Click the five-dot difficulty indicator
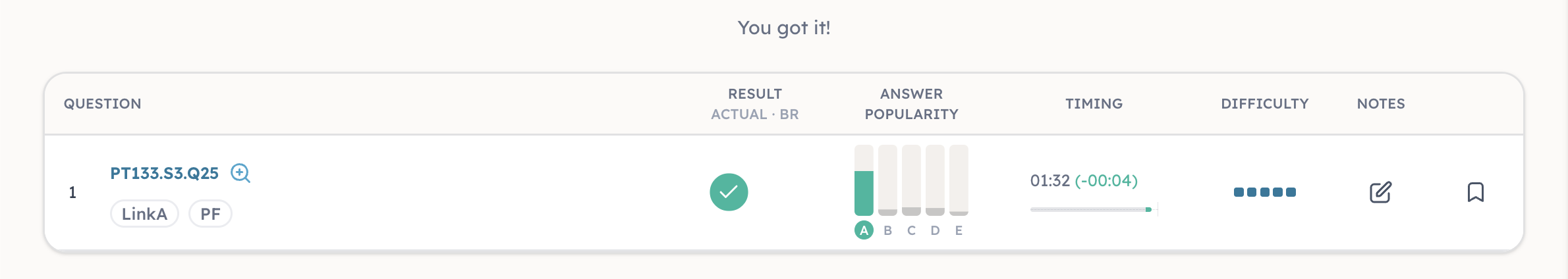The height and width of the screenshot is (279, 1568). [1265, 192]
